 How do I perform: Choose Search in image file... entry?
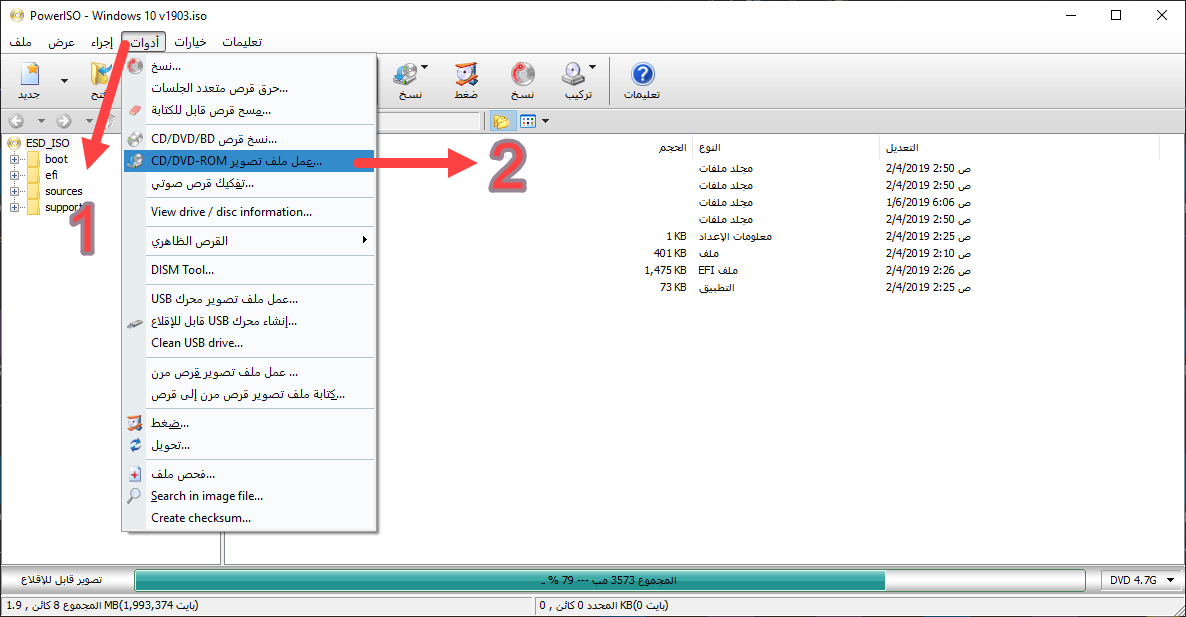[x=250, y=496]
